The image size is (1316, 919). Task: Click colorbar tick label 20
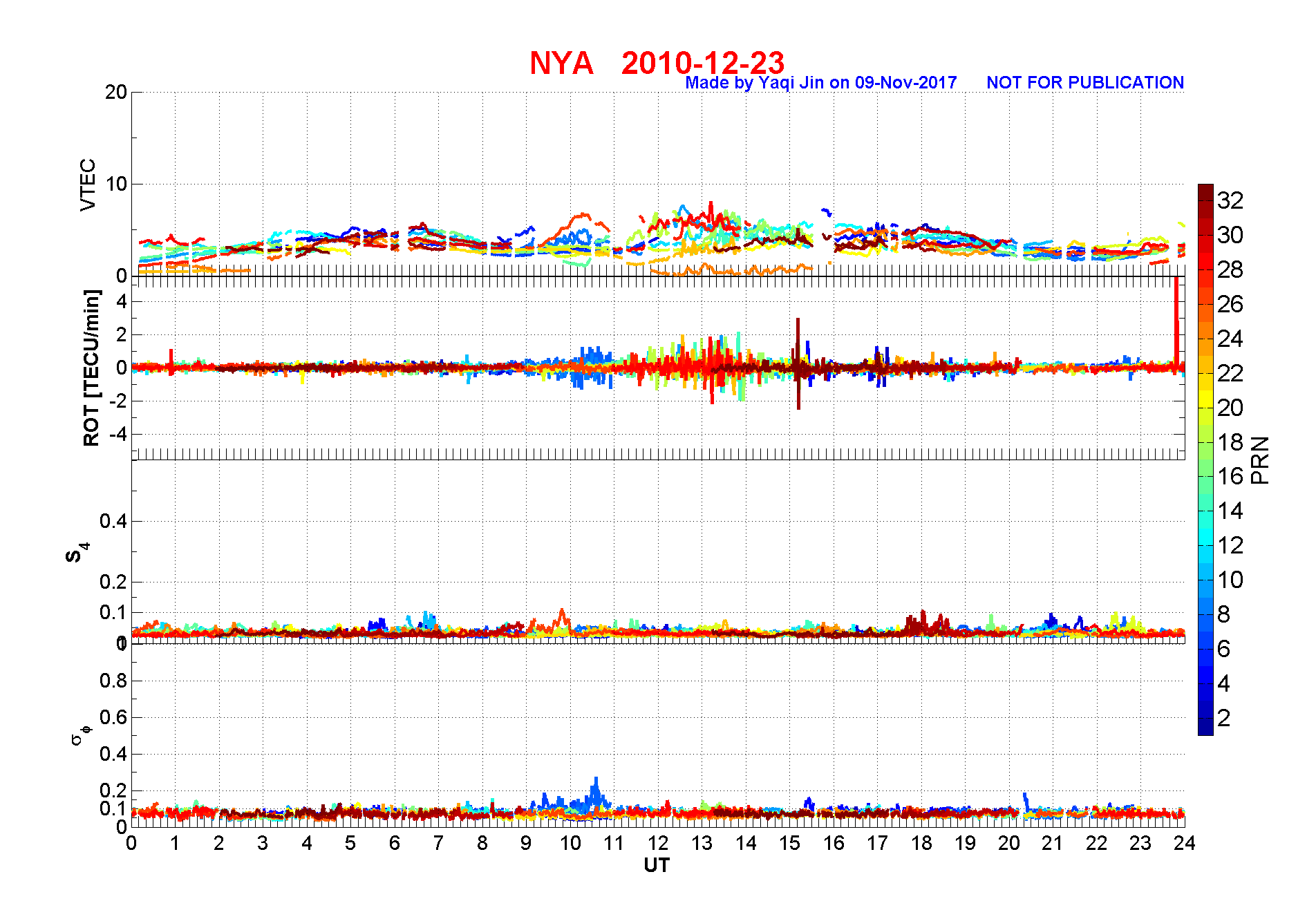(x=1230, y=408)
